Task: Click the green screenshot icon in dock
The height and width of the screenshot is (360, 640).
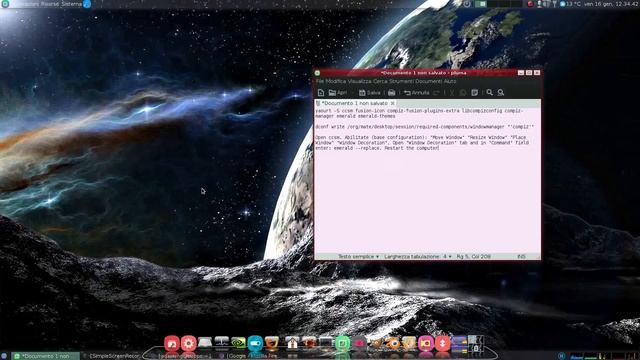Action: pyautogui.click(x=342, y=343)
